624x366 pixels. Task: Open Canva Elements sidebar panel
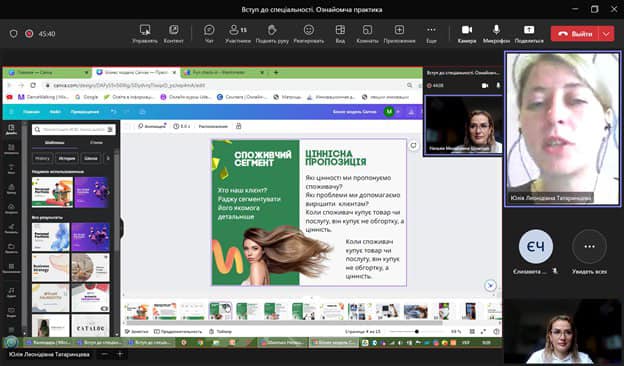[11, 149]
